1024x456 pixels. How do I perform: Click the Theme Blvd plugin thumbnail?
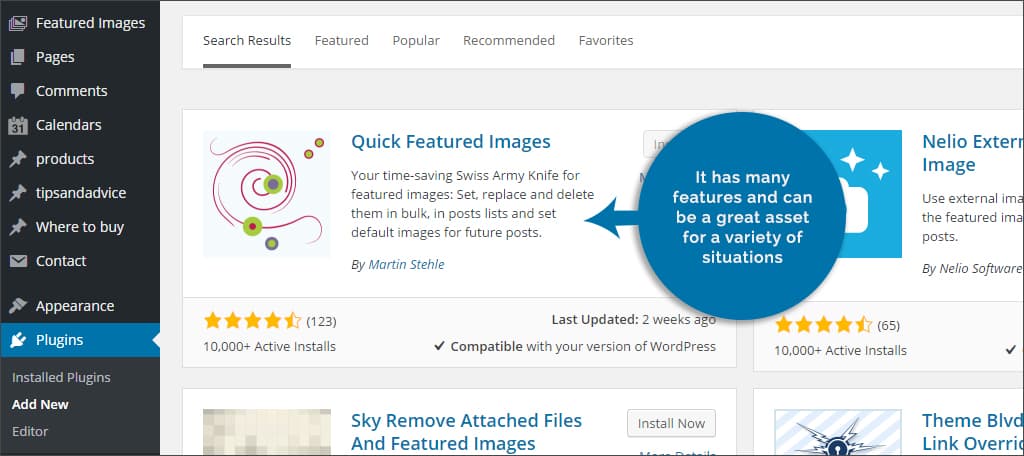click(x=838, y=432)
